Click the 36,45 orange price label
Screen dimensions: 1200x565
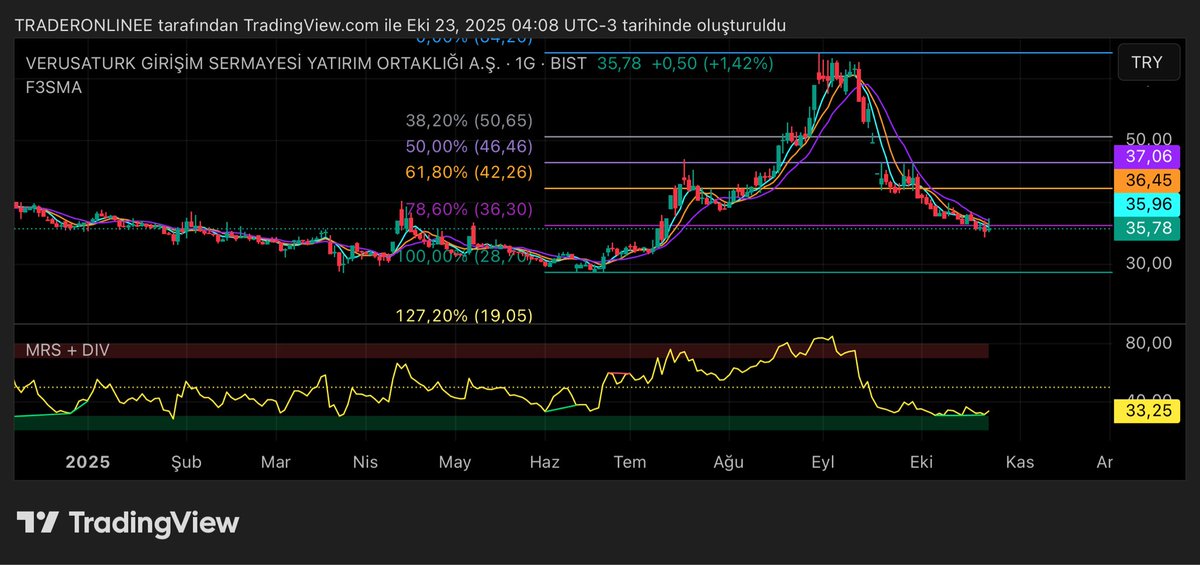click(x=1147, y=180)
